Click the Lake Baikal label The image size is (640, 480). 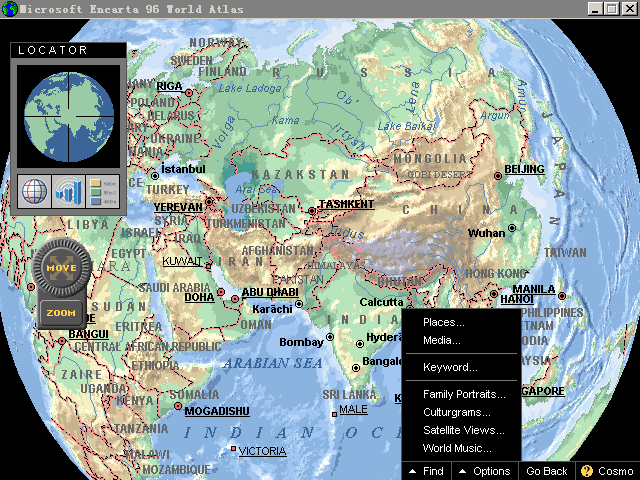pos(407,127)
